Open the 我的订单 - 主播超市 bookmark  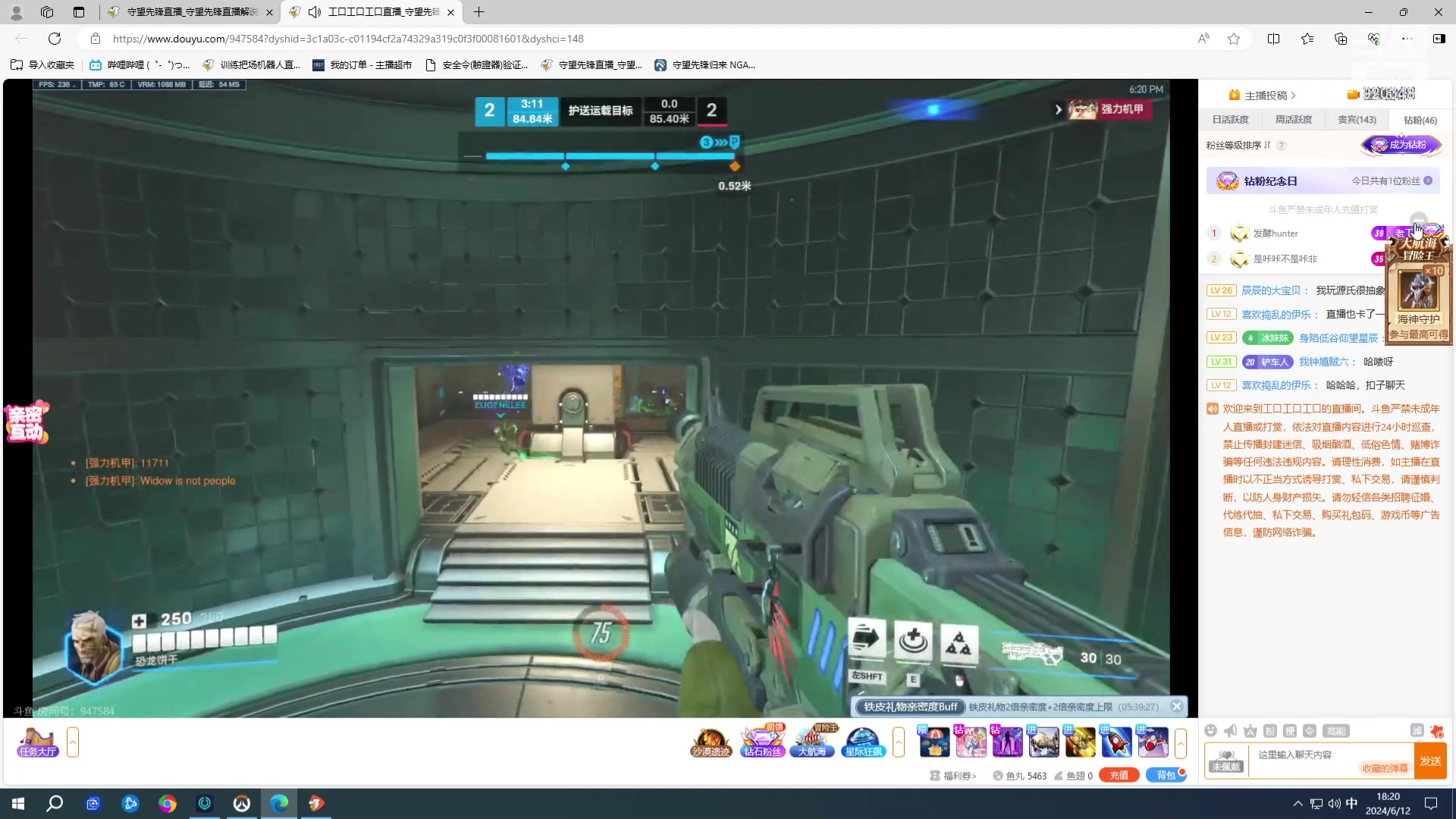tap(362, 65)
